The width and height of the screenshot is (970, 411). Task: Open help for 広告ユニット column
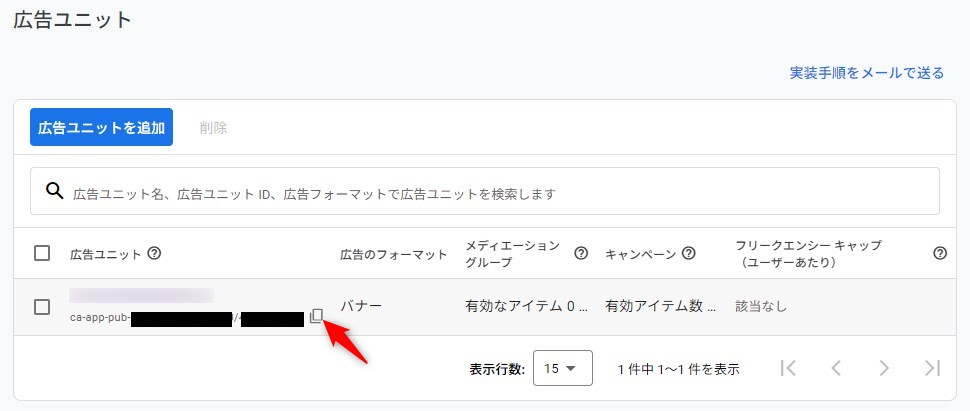click(154, 254)
